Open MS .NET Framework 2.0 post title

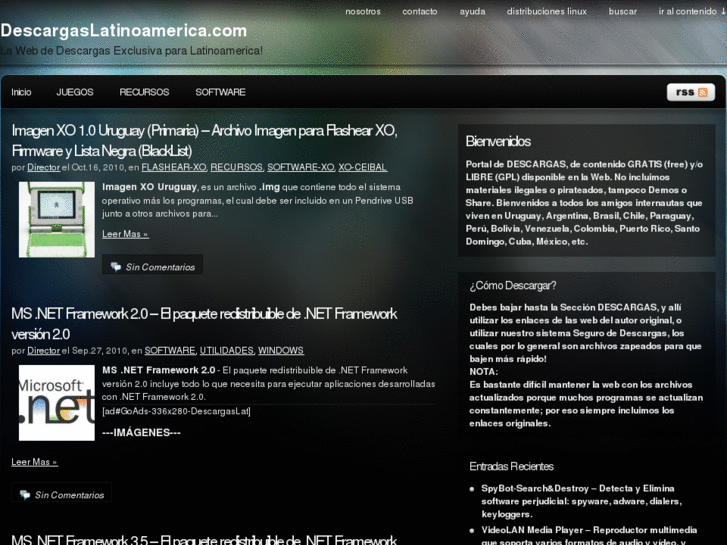(x=204, y=324)
